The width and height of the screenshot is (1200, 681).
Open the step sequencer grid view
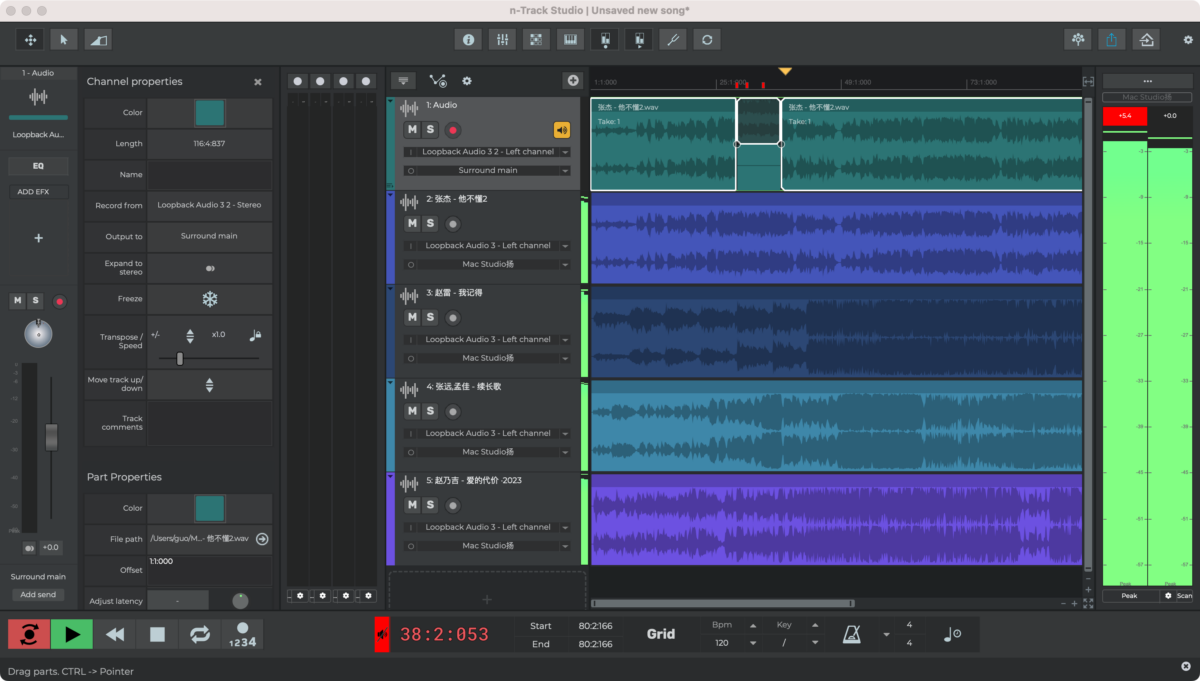point(536,39)
